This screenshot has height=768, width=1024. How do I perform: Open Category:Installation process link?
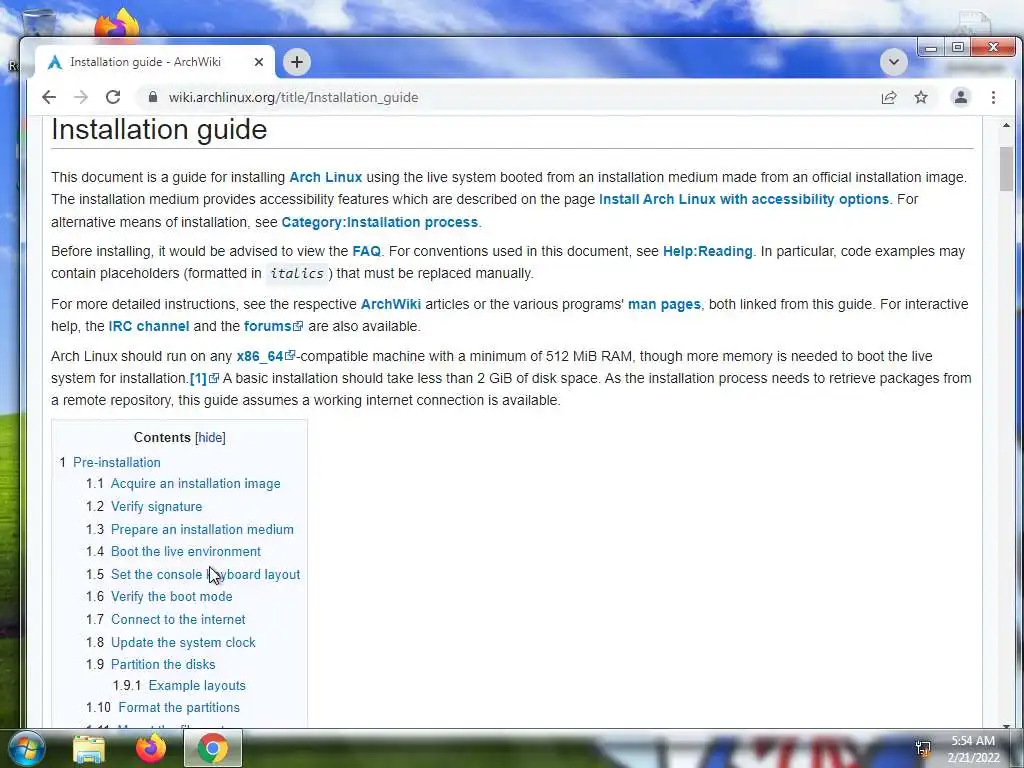tap(379, 222)
